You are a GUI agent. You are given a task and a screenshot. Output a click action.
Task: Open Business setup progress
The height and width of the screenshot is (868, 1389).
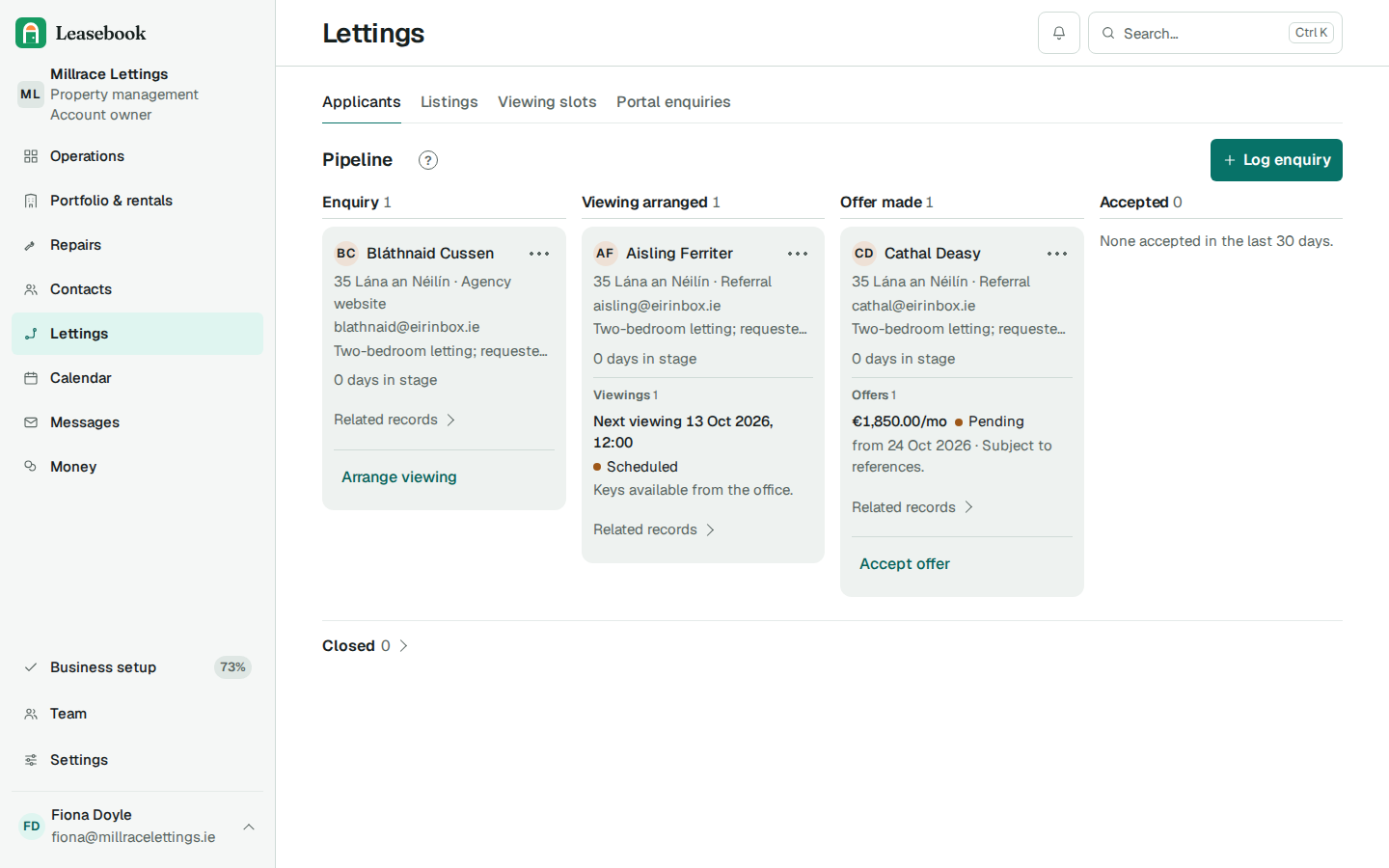click(137, 667)
